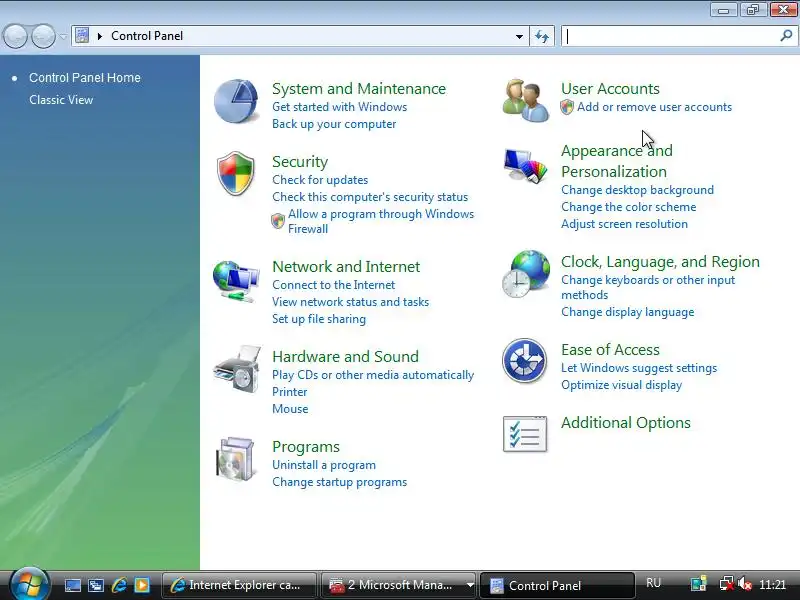Click the User Accounts people icon

tap(526, 100)
